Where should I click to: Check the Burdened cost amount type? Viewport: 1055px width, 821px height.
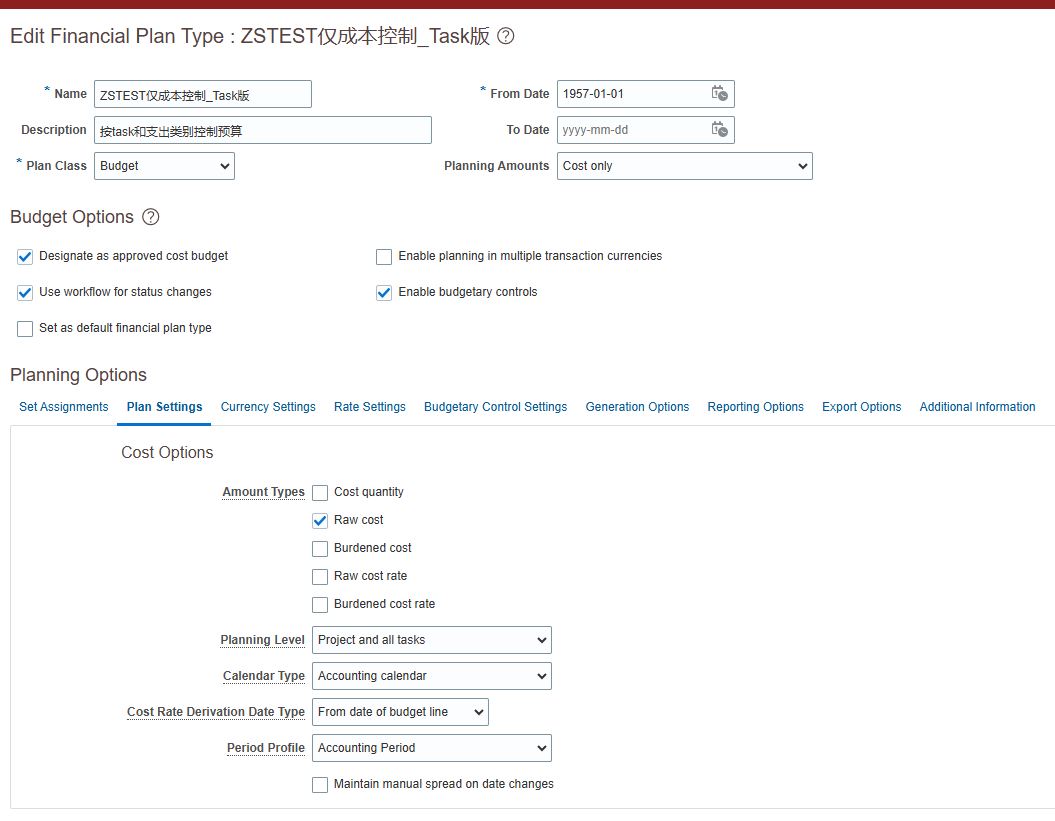(319, 548)
